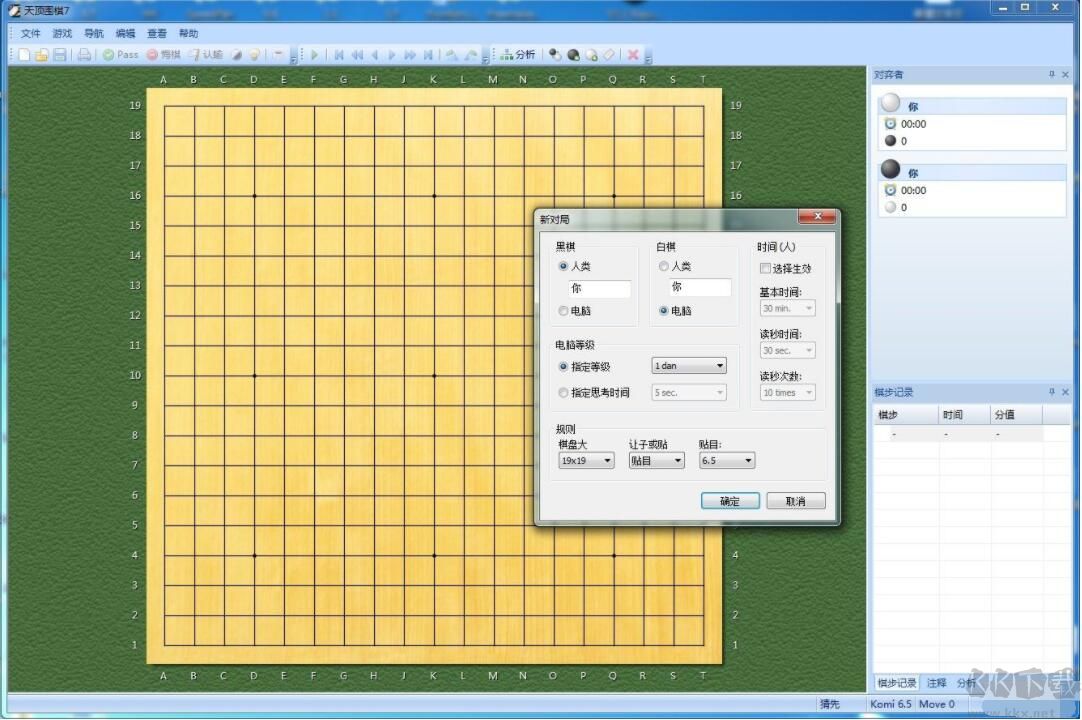Confirm with the 确定 button
The image size is (1082, 720).
(730, 501)
